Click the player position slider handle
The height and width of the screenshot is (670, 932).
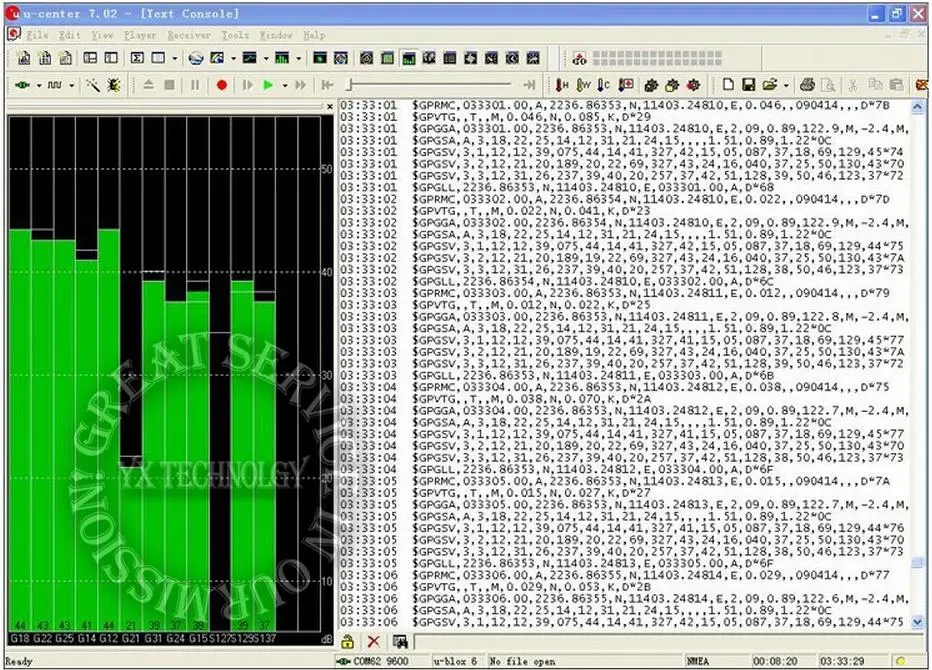pyautogui.click(x=351, y=85)
